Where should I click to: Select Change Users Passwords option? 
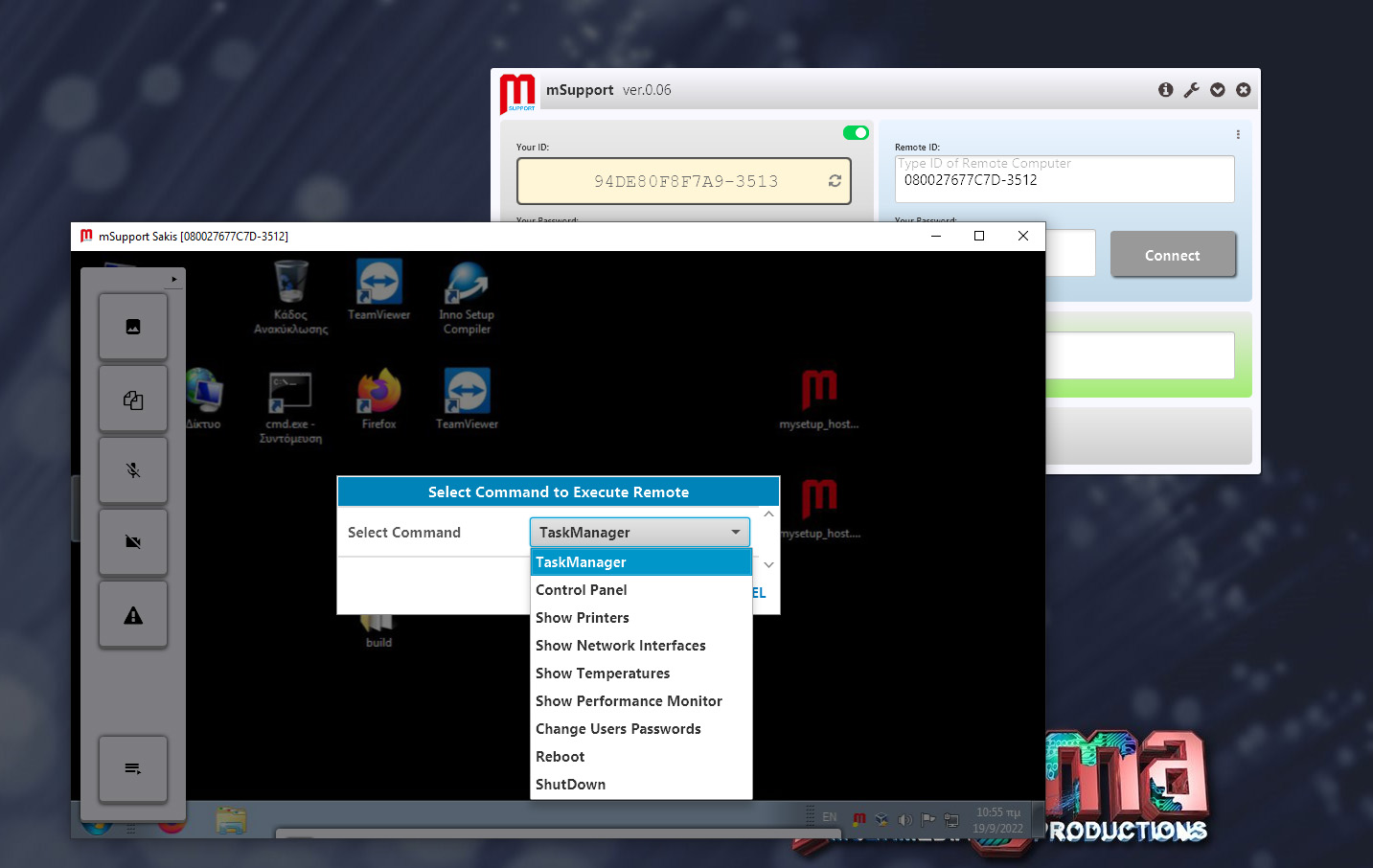coord(641,729)
